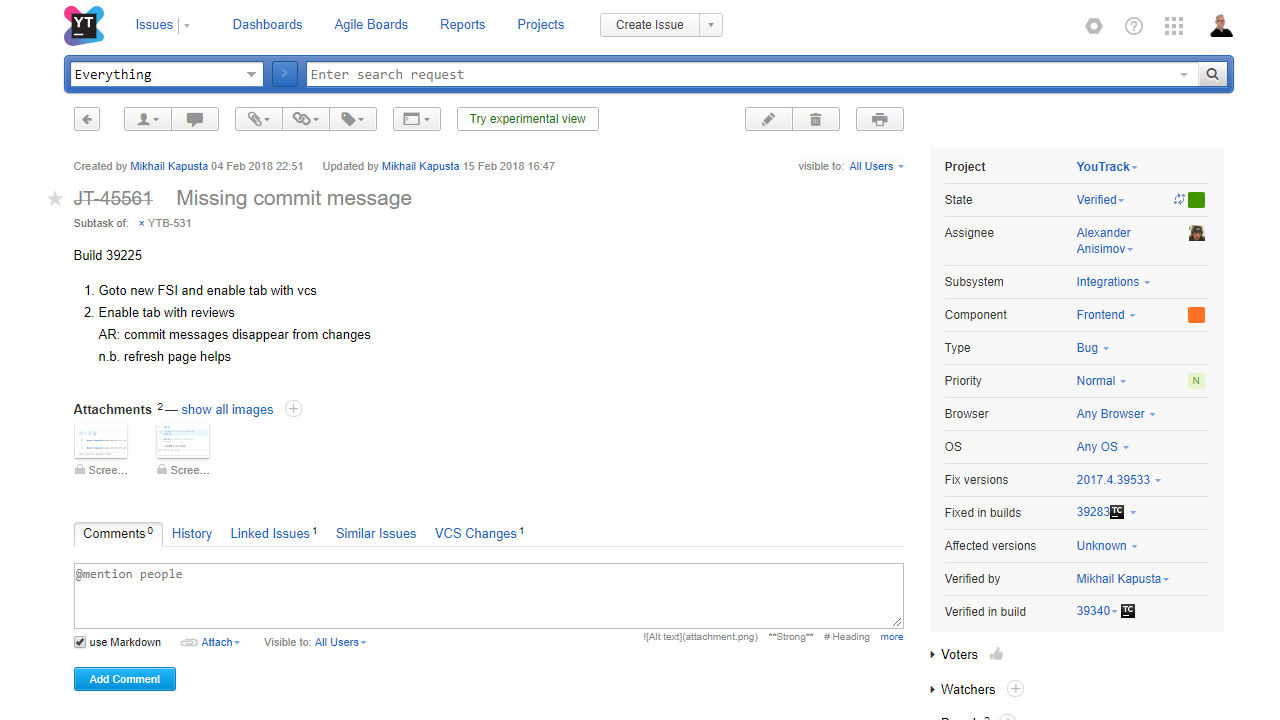This screenshot has height=720, width=1280.
Task: Click the green N priority badge
Action: pos(1197,381)
